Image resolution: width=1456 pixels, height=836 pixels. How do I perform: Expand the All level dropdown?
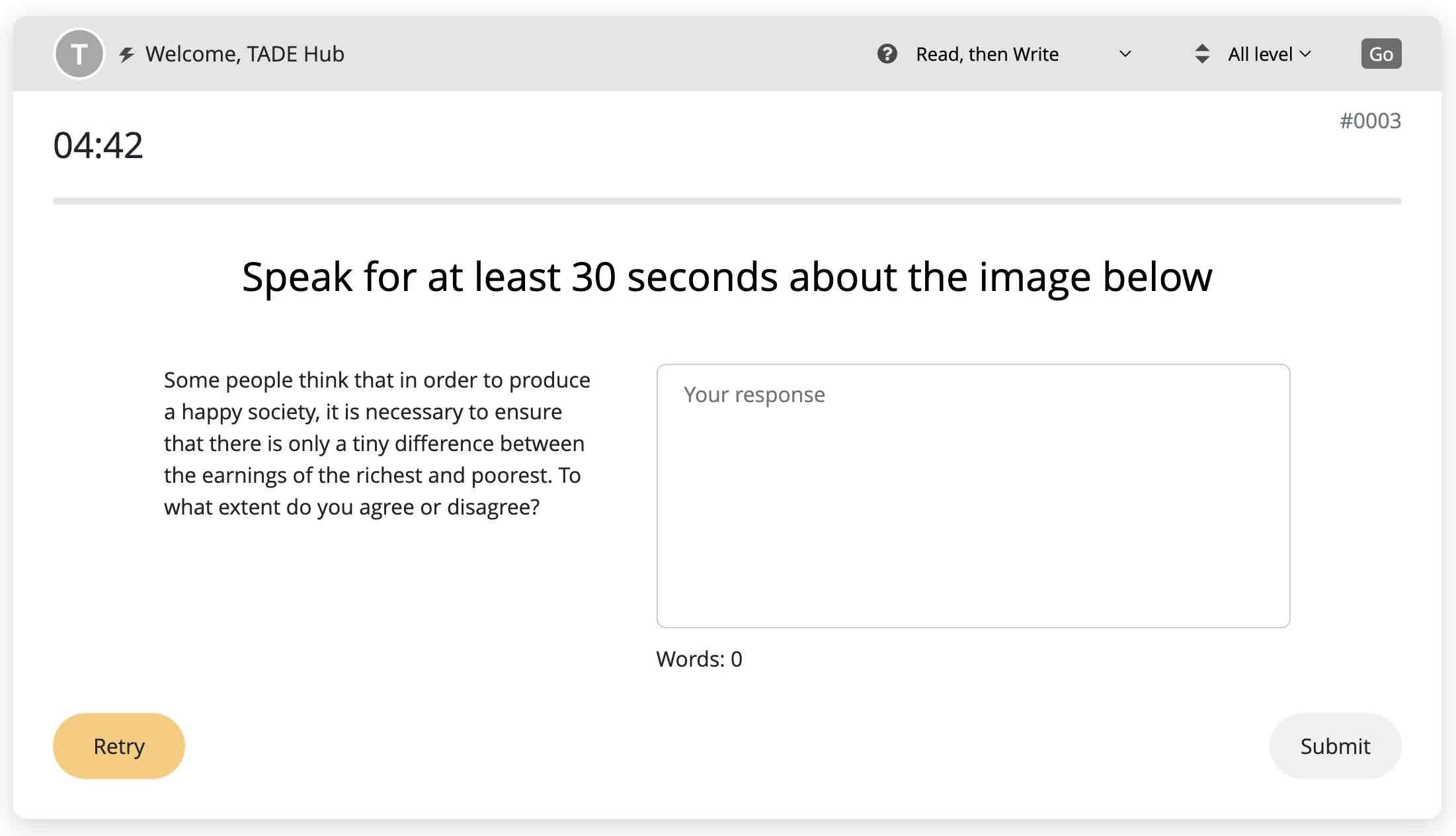[1269, 54]
